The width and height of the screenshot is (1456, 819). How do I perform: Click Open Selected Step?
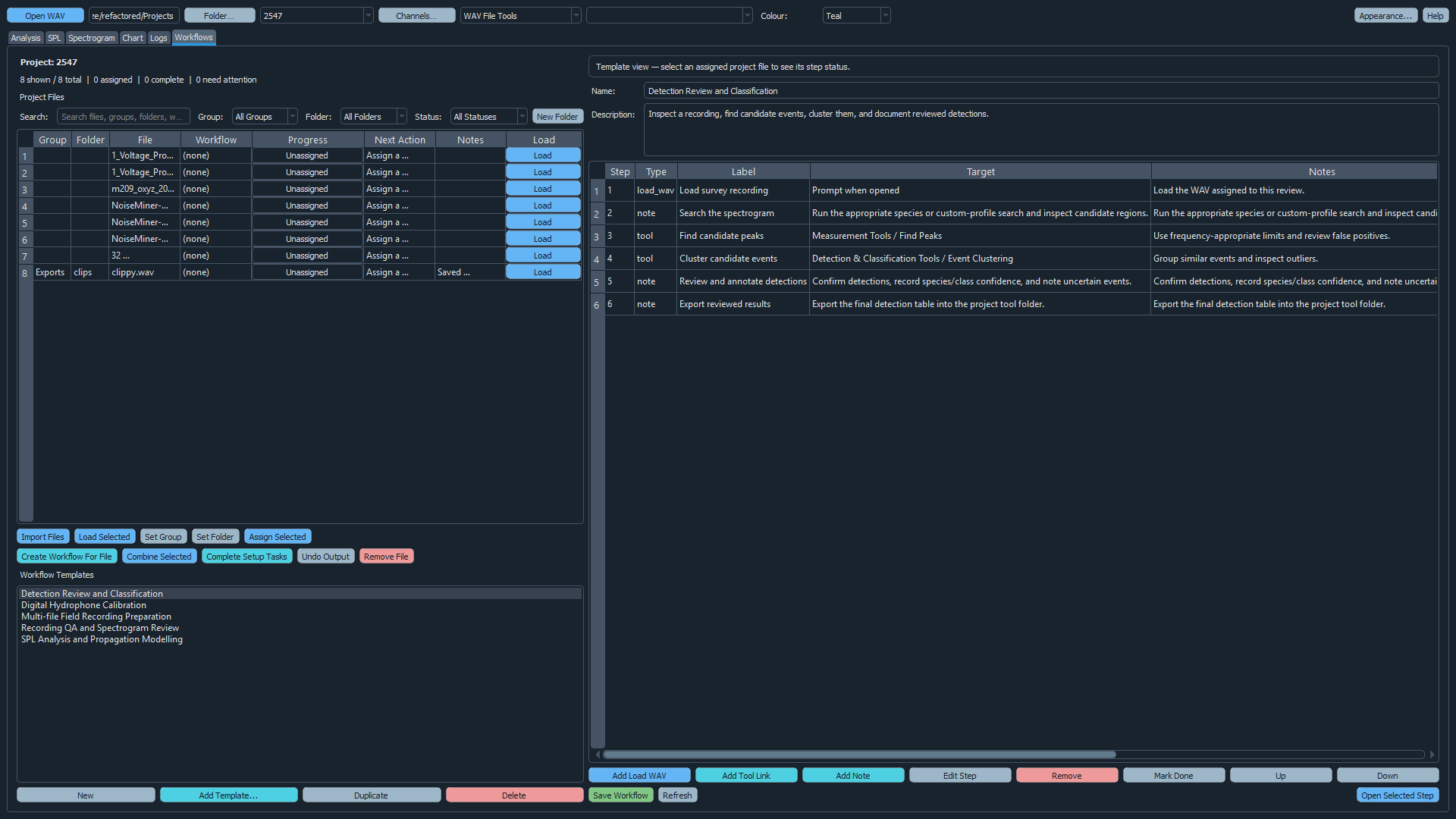[1398, 795]
